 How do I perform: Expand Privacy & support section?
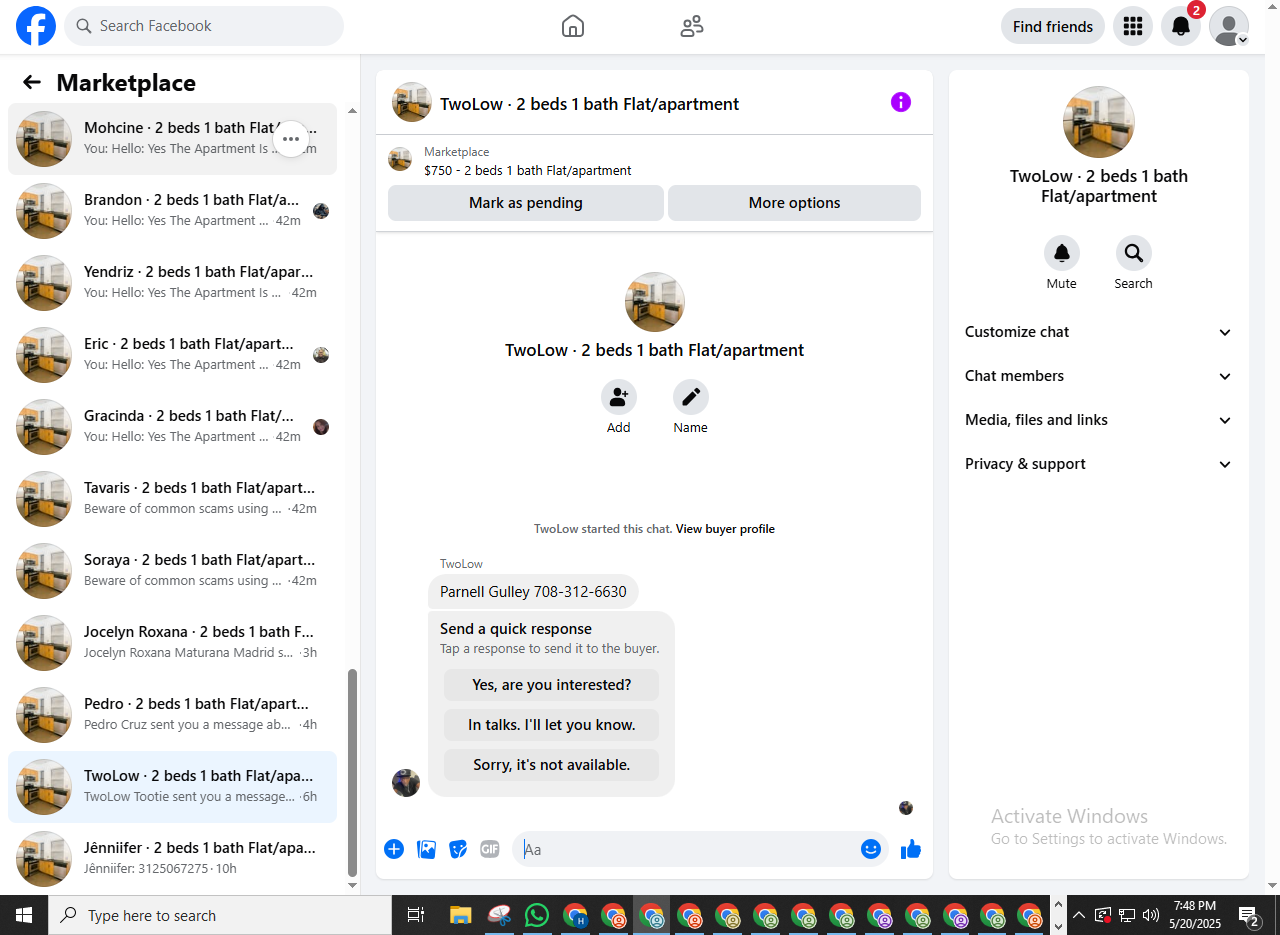(1098, 464)
